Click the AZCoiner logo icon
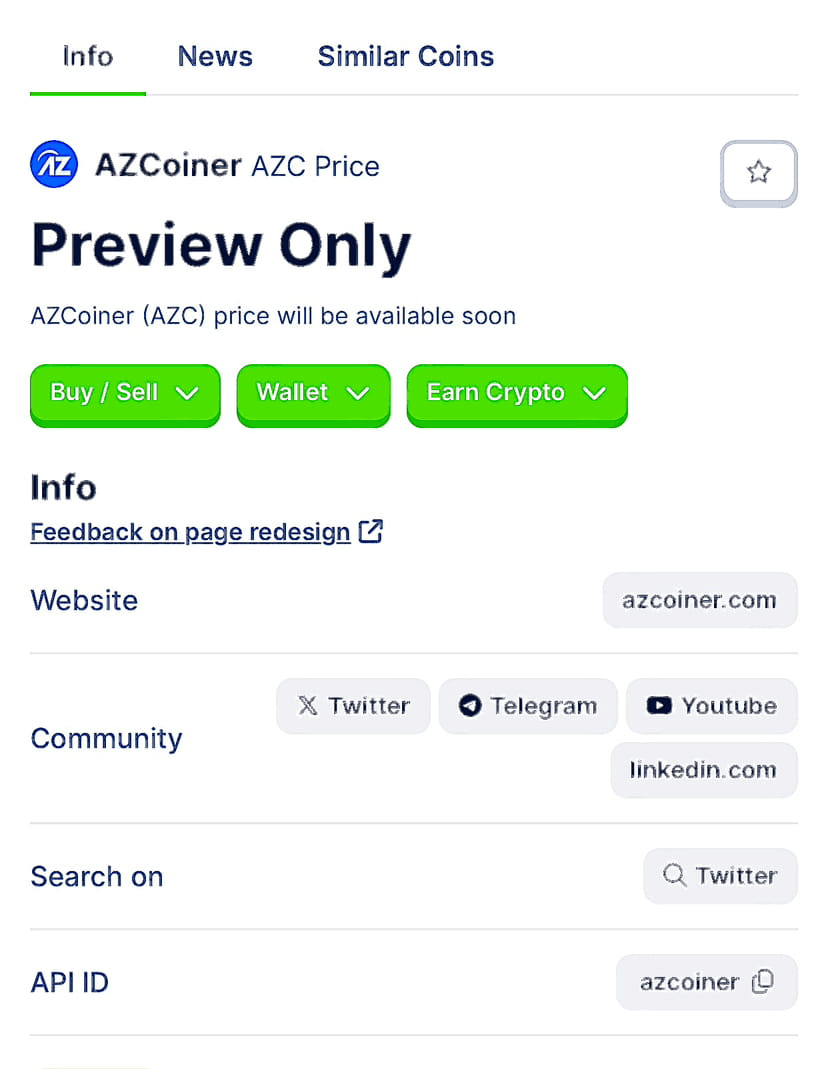Screen dimensions: 828x1069 click(54, 165)
